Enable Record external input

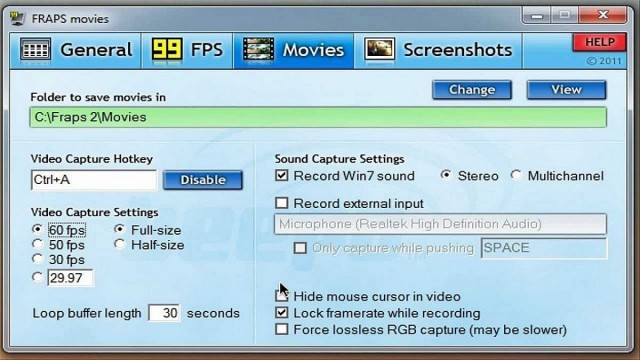[x=282, y=203]
